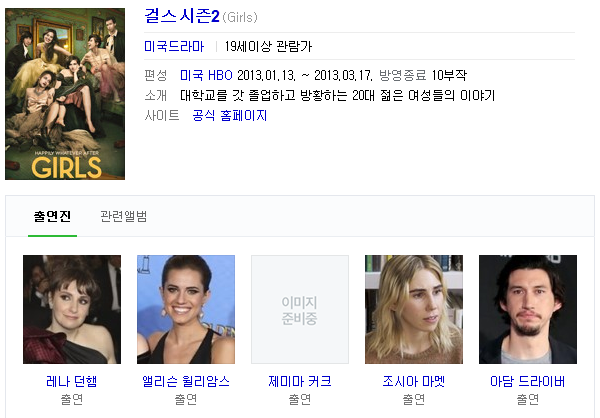Click the 아담 드라이버 name link
Image resolution: width=600 pixels, height=418 pixels.
[x=528, y=381]
